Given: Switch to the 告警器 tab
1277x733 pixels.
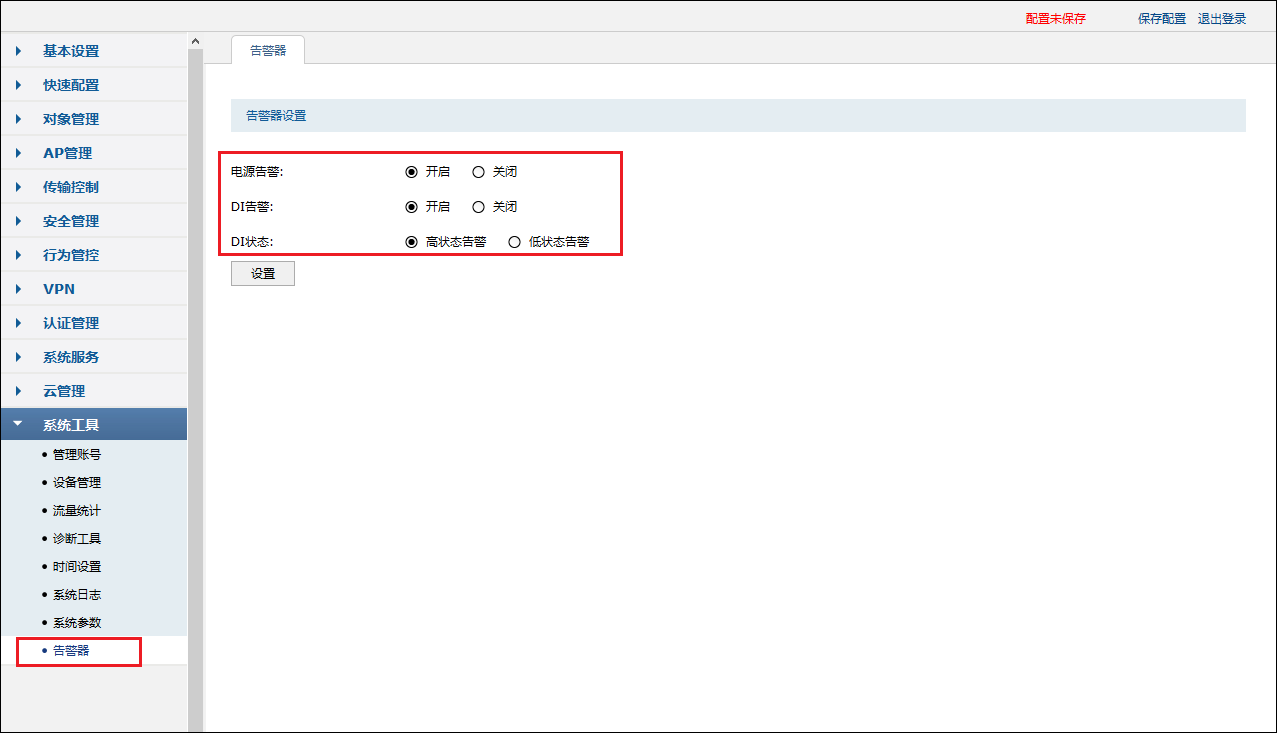Looking at the screenshot, I should point(267,50).
